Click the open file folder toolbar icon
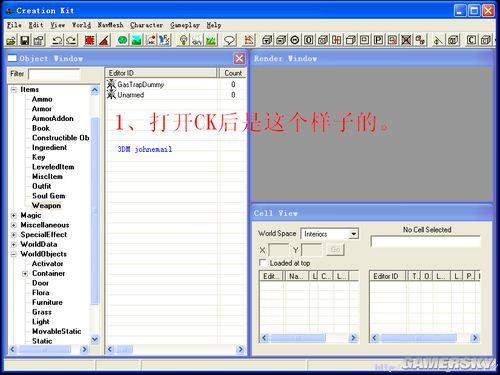Screen dimensions: 500x375 (x=11, y=40)
